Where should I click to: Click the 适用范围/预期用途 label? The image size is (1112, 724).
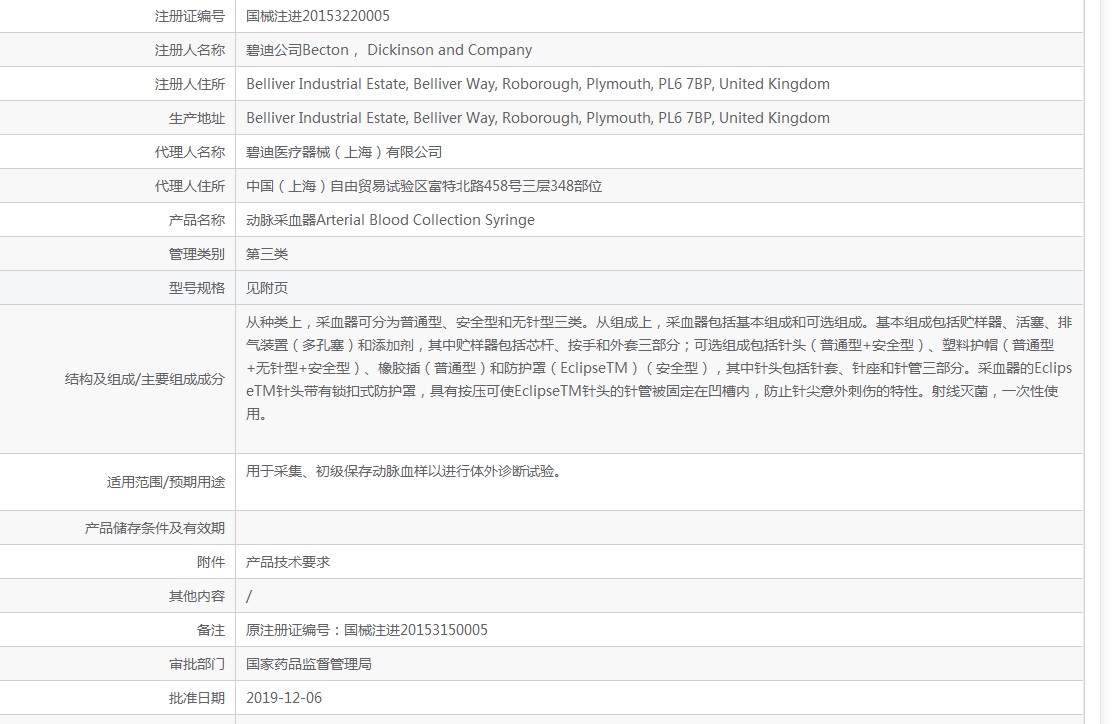tap(165, 482)
